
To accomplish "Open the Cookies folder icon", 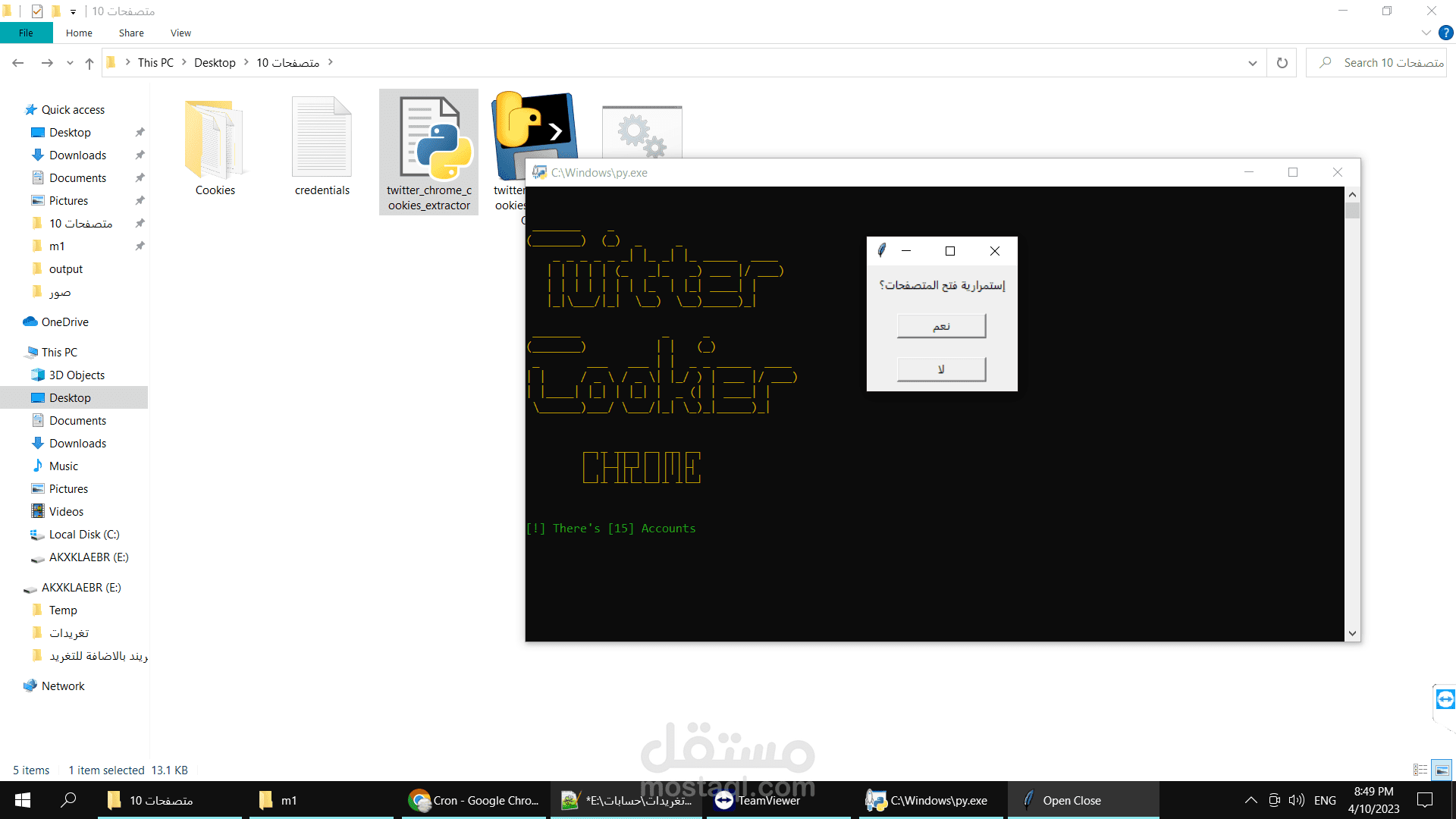I will (215, 140).
